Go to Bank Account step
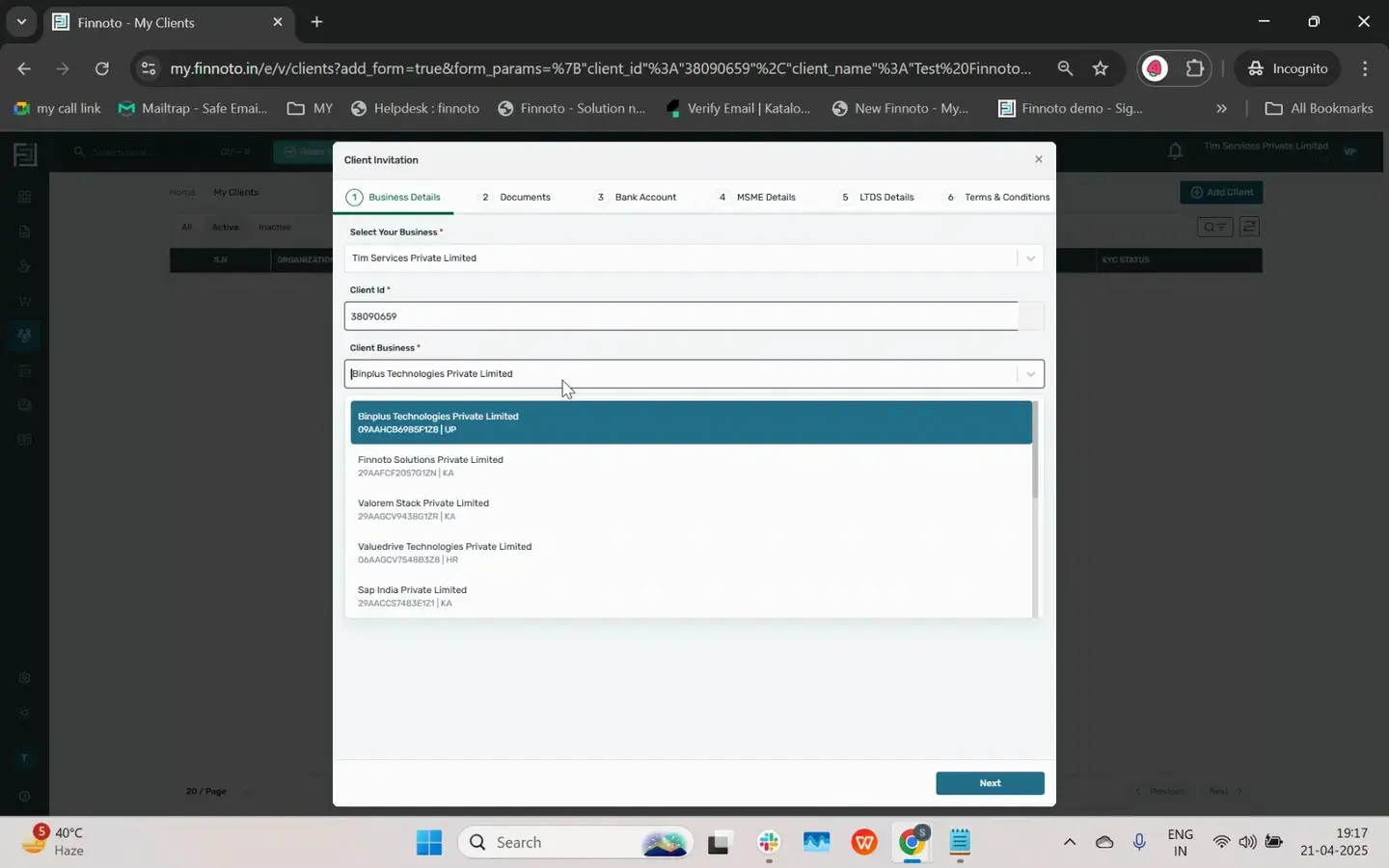Viewport: 1389px width, 868px height. point(636,197)
